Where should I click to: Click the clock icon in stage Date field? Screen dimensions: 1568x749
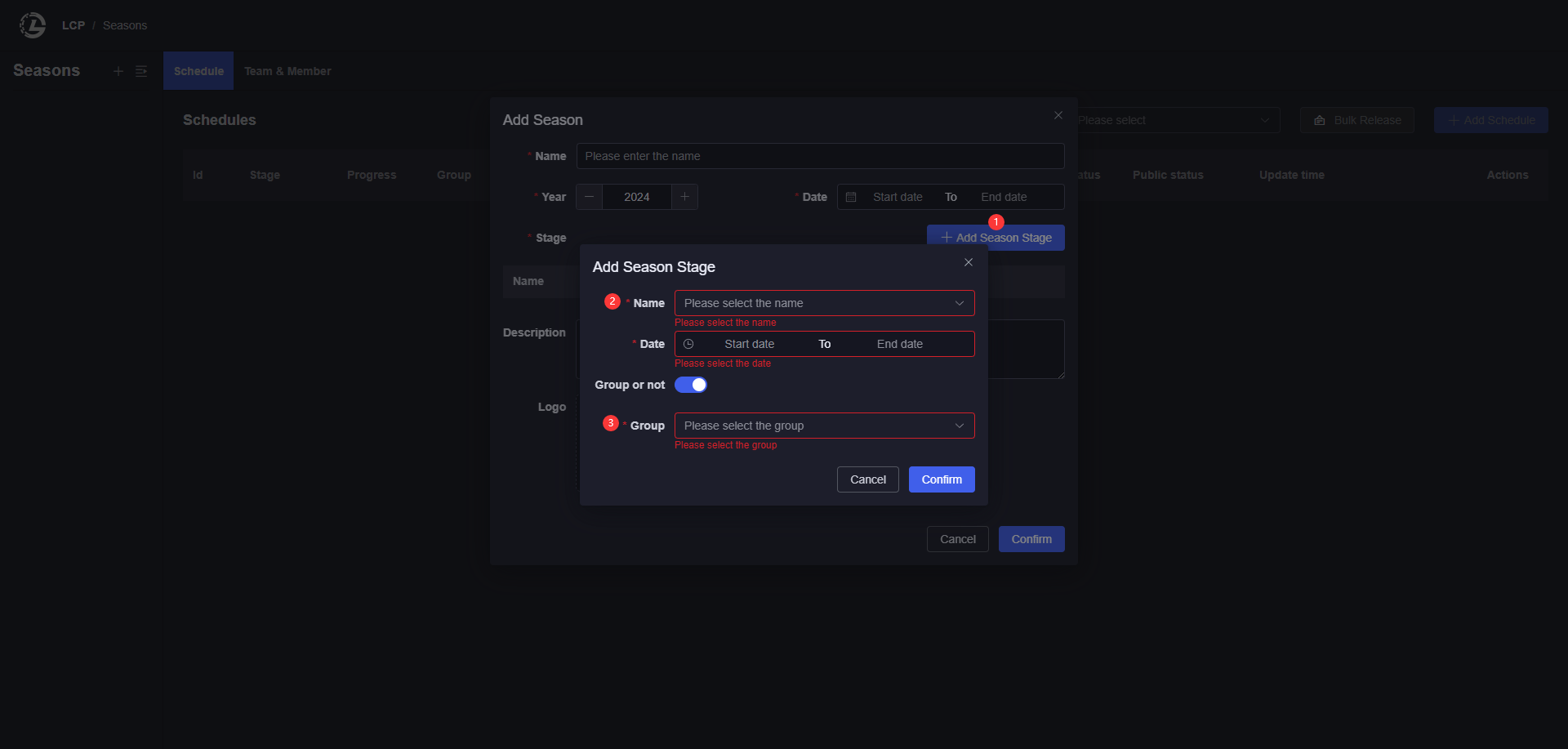[x=688, y=344]
